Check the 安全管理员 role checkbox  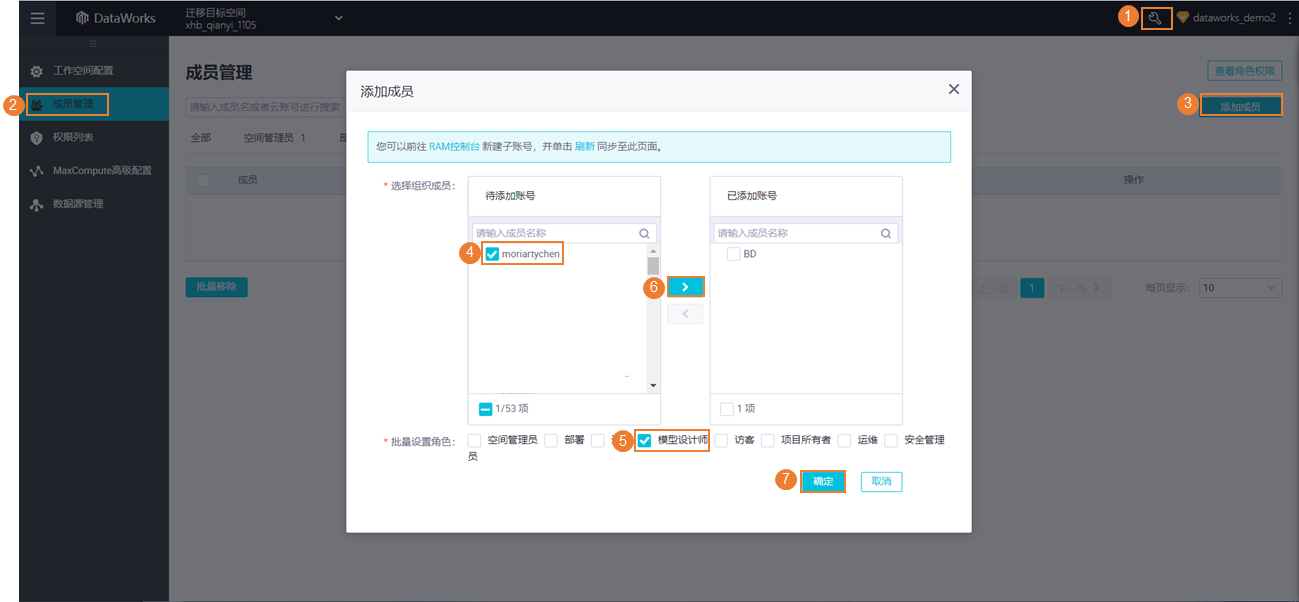pos(891,440)
